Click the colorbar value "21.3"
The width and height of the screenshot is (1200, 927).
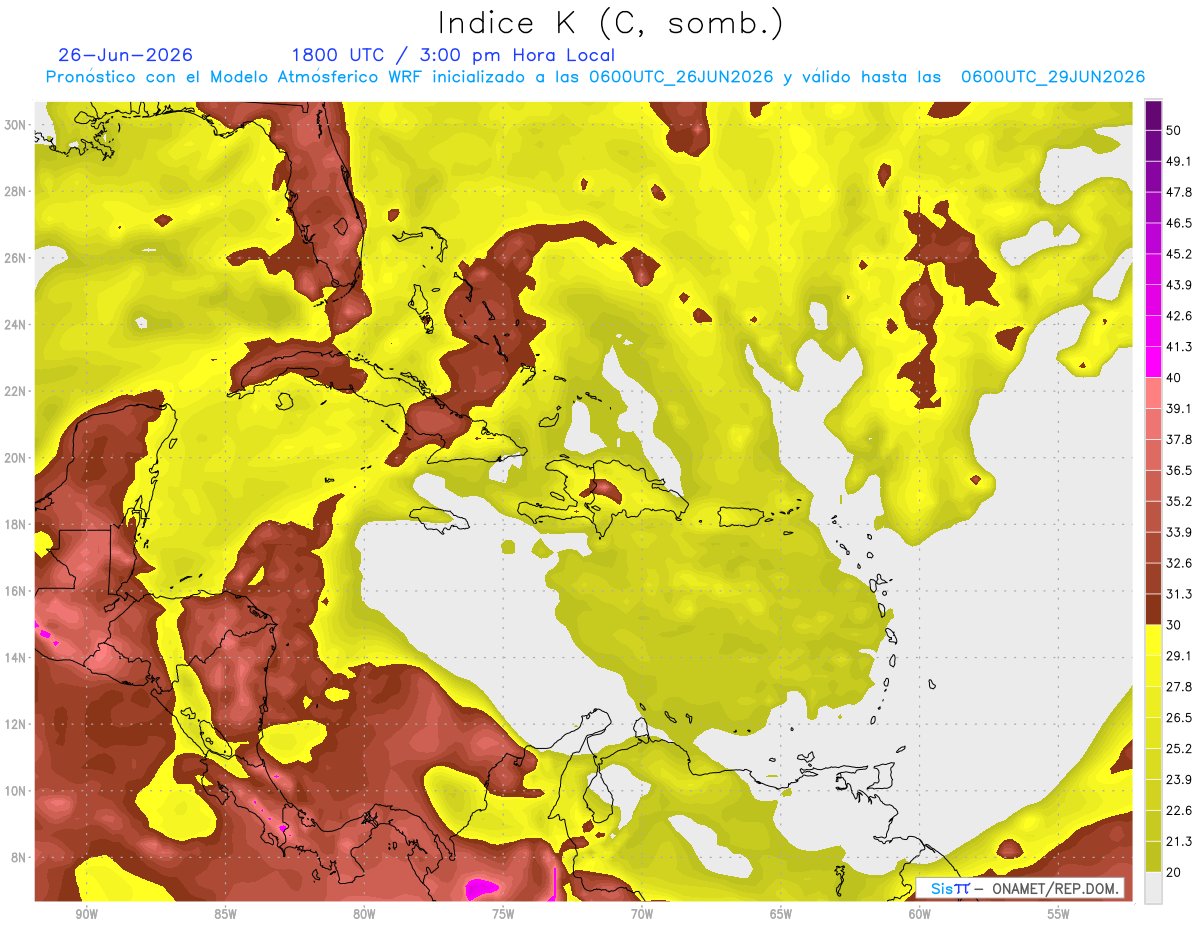click(x=1179, y=842)
